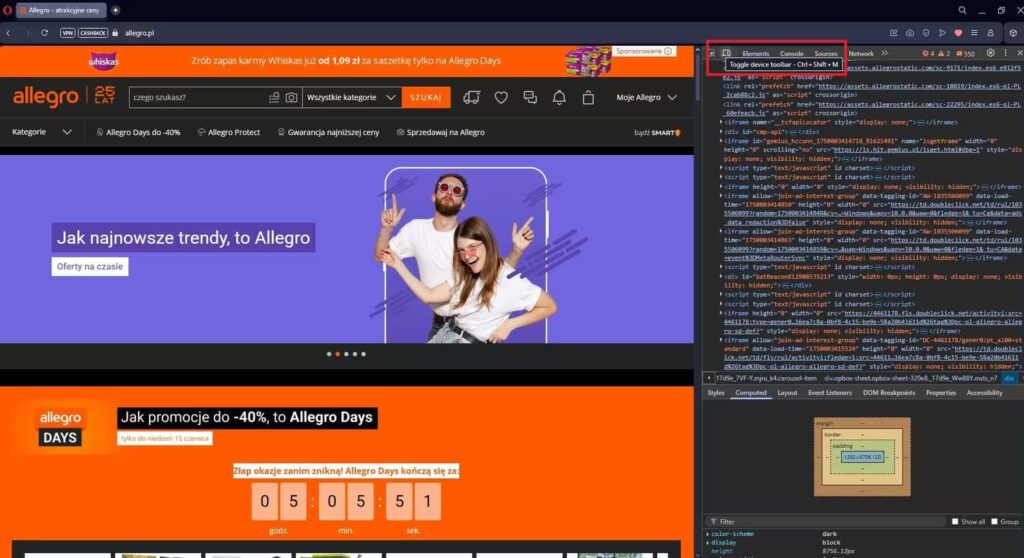This screenshot has height=558, width=1024.
Task: Show more DevTools tabs with double chevron
Action: point(884,54)
